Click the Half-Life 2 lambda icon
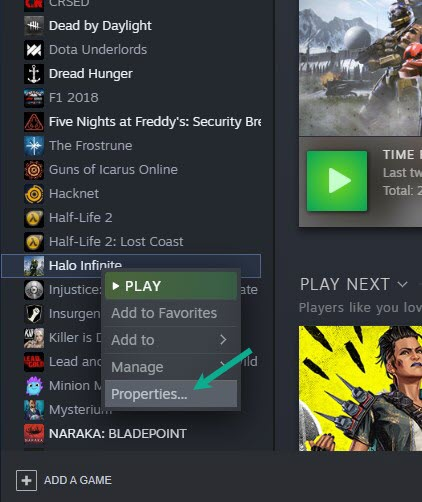Image resolution: width=422 pixels, height=502 pixels. [34, 218]
